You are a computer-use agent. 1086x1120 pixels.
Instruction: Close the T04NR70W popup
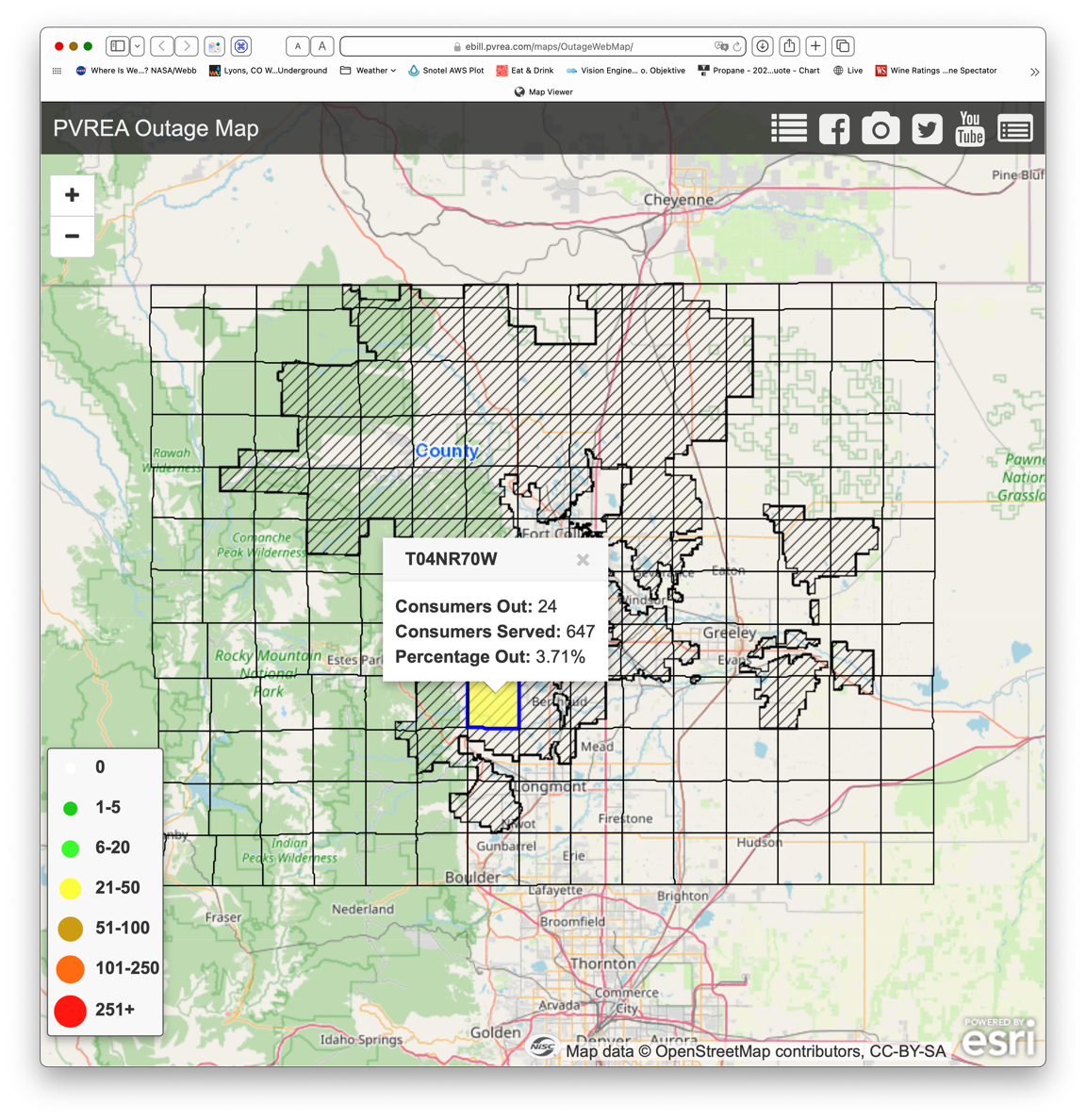pyautogui.click(x=583, y=560)
